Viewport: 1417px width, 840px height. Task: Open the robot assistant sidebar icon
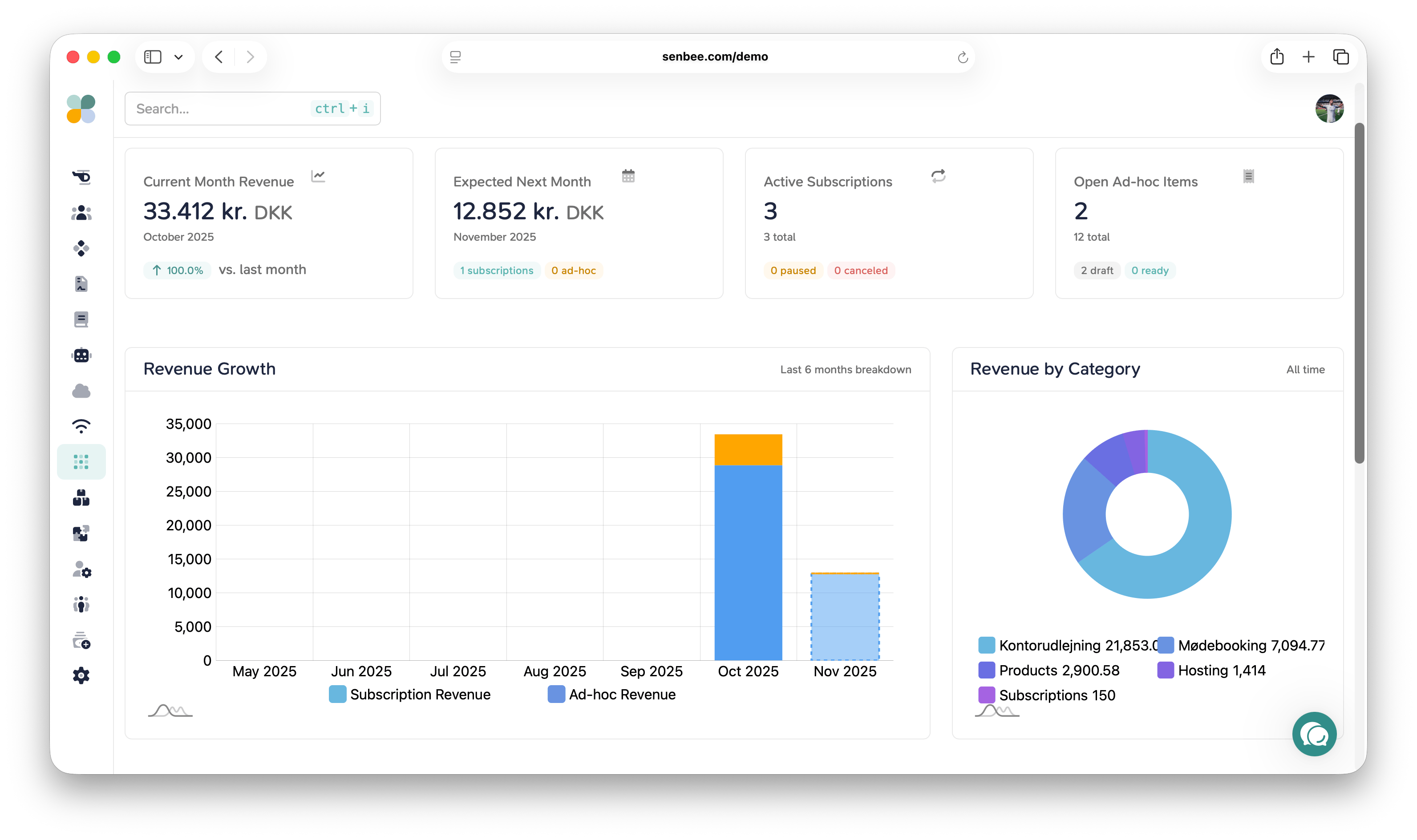[x=81, y=355]
